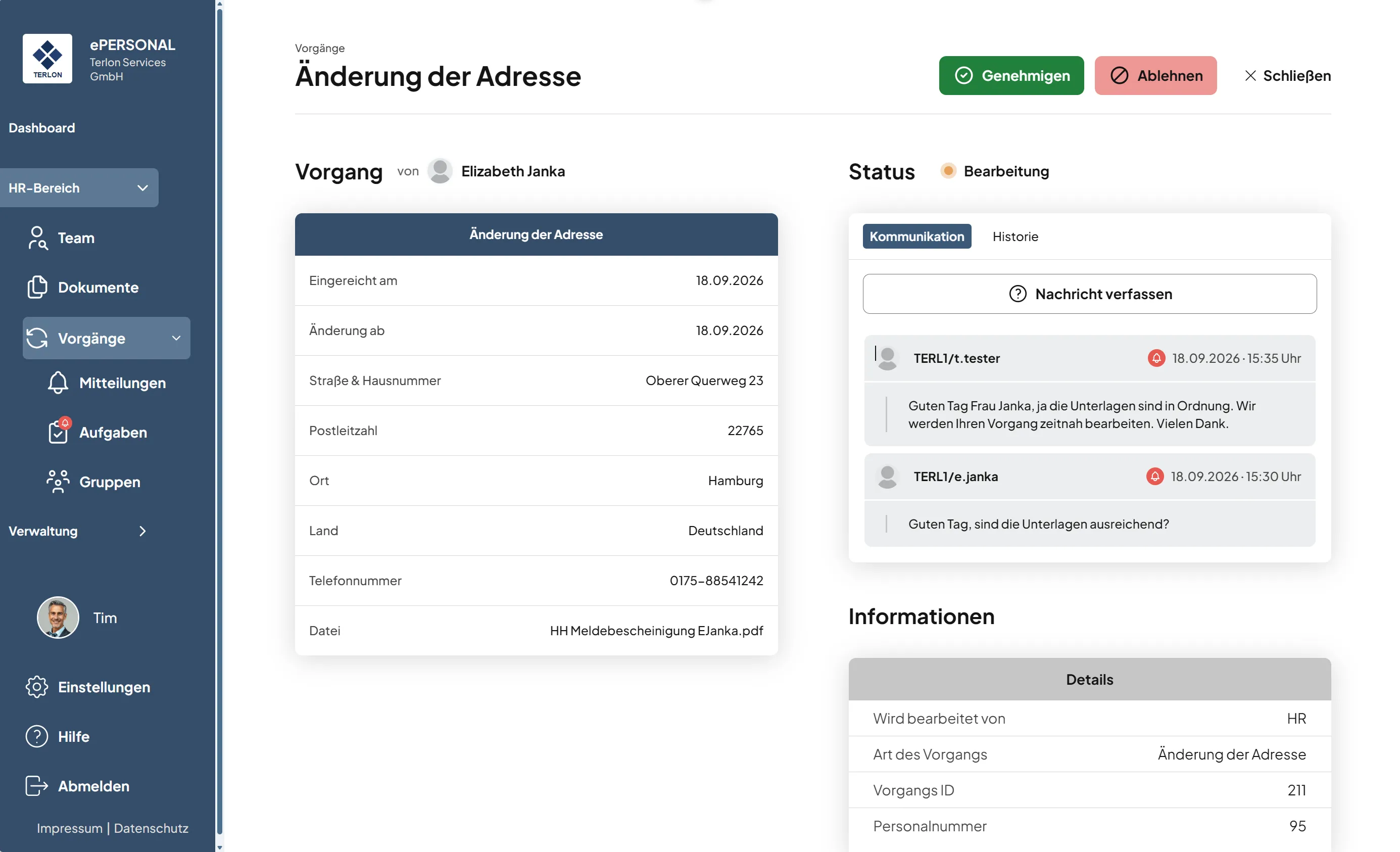Screen dimensions: 1400x852
Task: Click avatar of TERL1/e.janka message
Action: (x=887, y=477)
